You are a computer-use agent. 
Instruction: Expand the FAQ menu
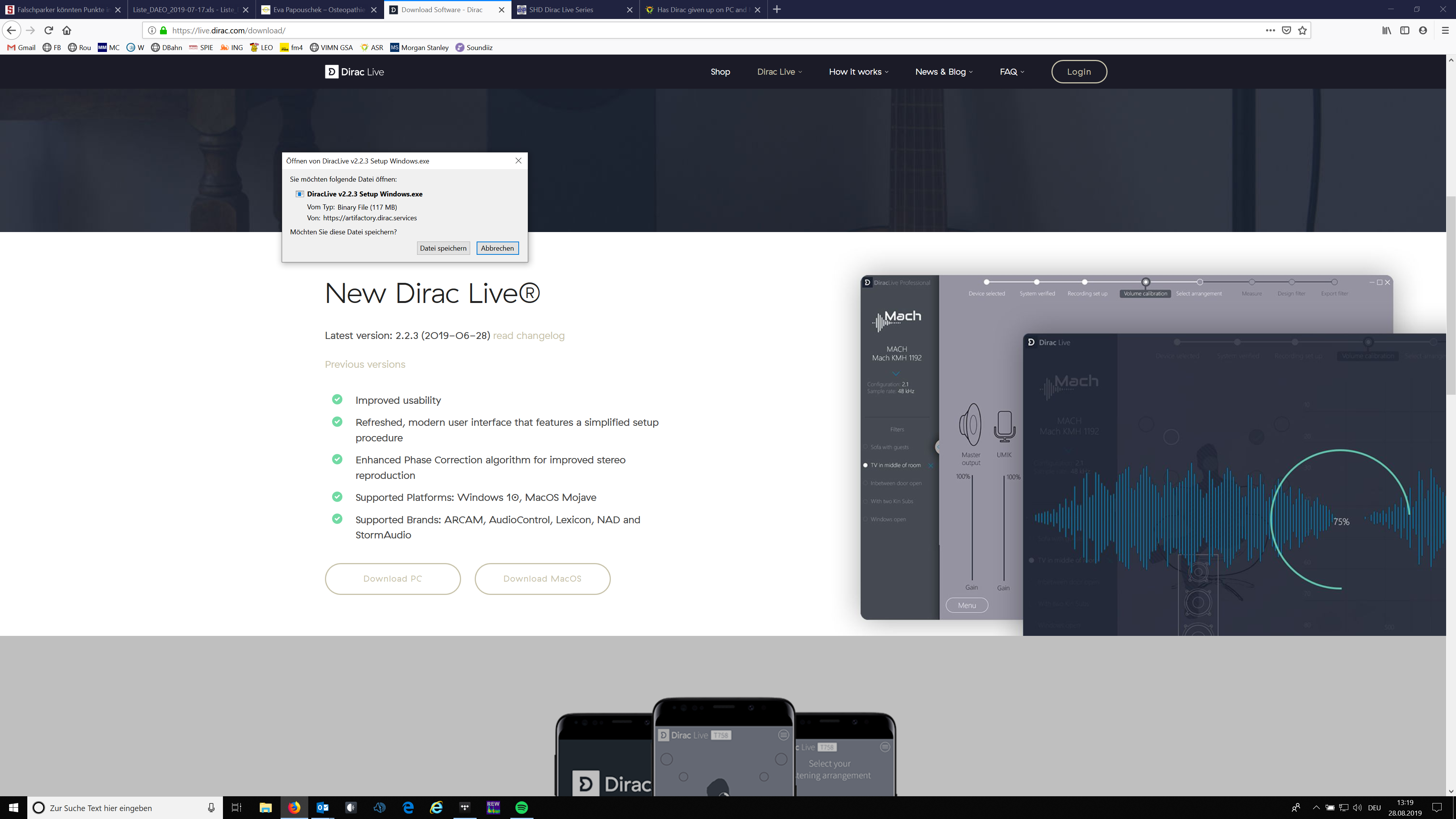(x=1012, y=72)
